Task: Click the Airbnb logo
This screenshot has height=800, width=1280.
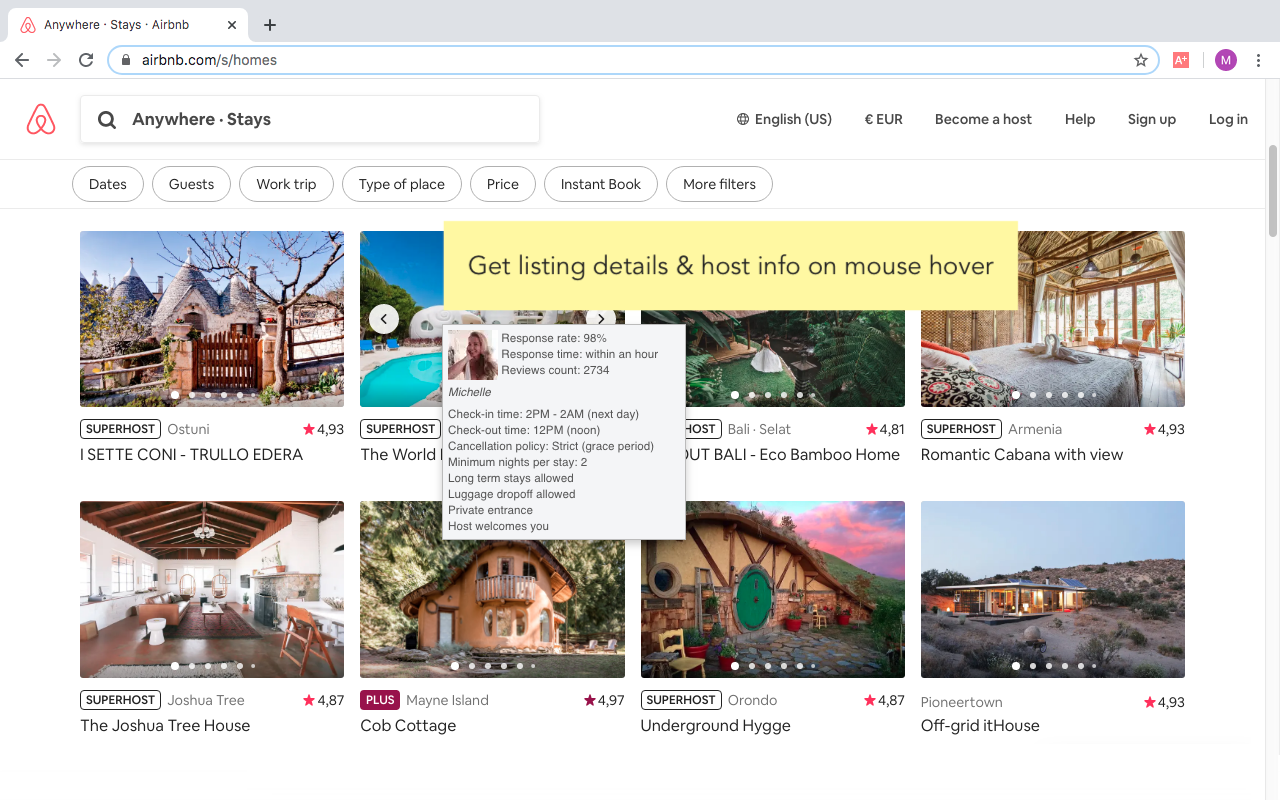Action: point(40,118)
